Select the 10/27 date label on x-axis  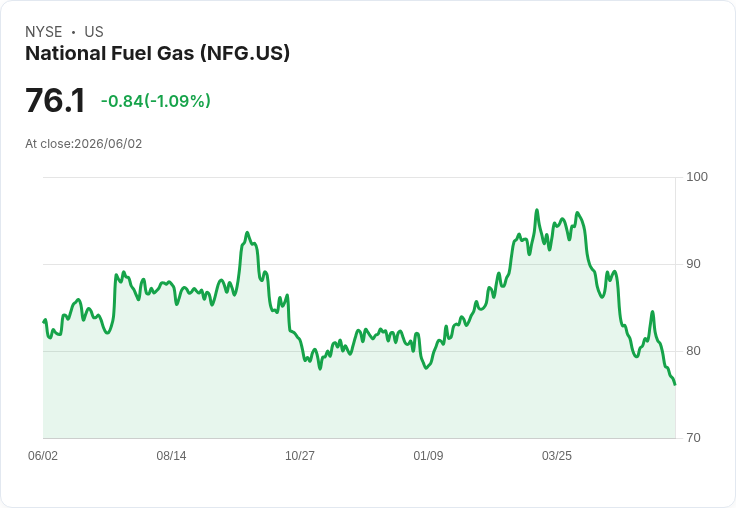point(300,455)
